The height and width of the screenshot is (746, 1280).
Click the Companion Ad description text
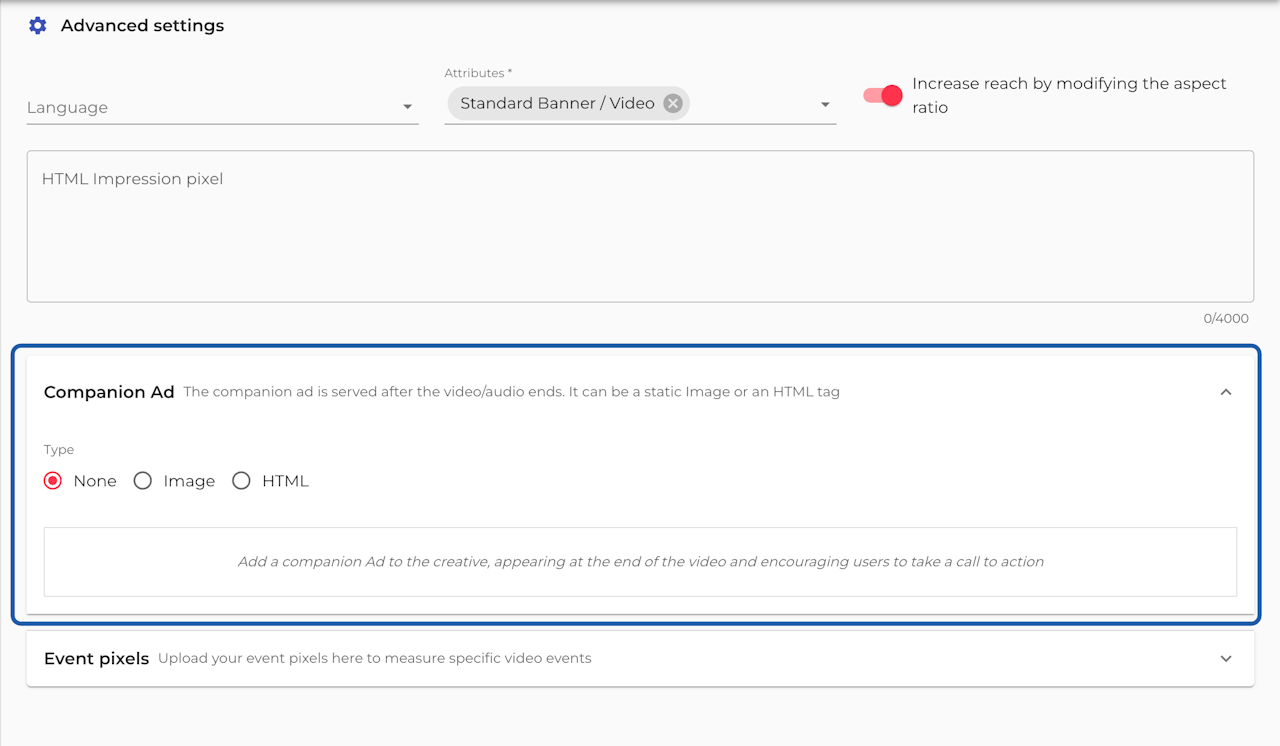point(511,392)
